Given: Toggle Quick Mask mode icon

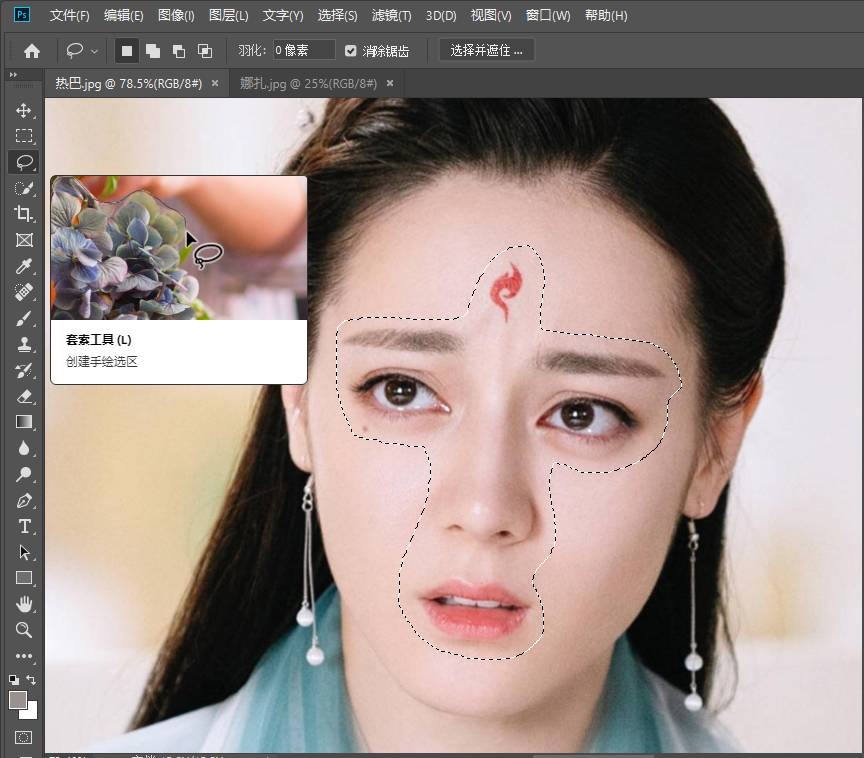Looking at the screenshot, I should tap(24, 738).
